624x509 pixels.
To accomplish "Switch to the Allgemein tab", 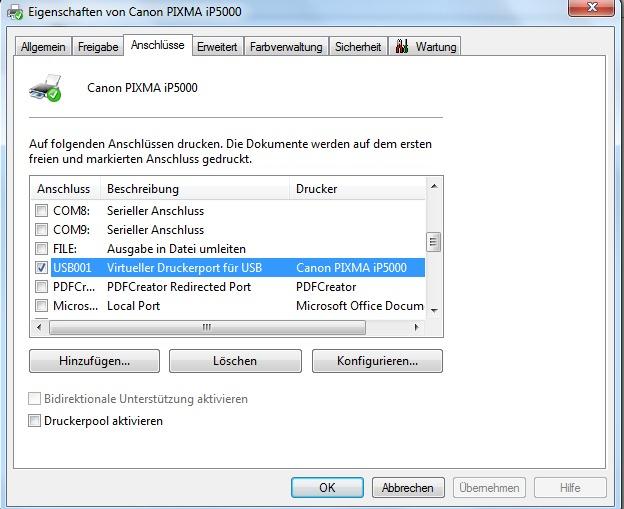I will click(43, 47).
